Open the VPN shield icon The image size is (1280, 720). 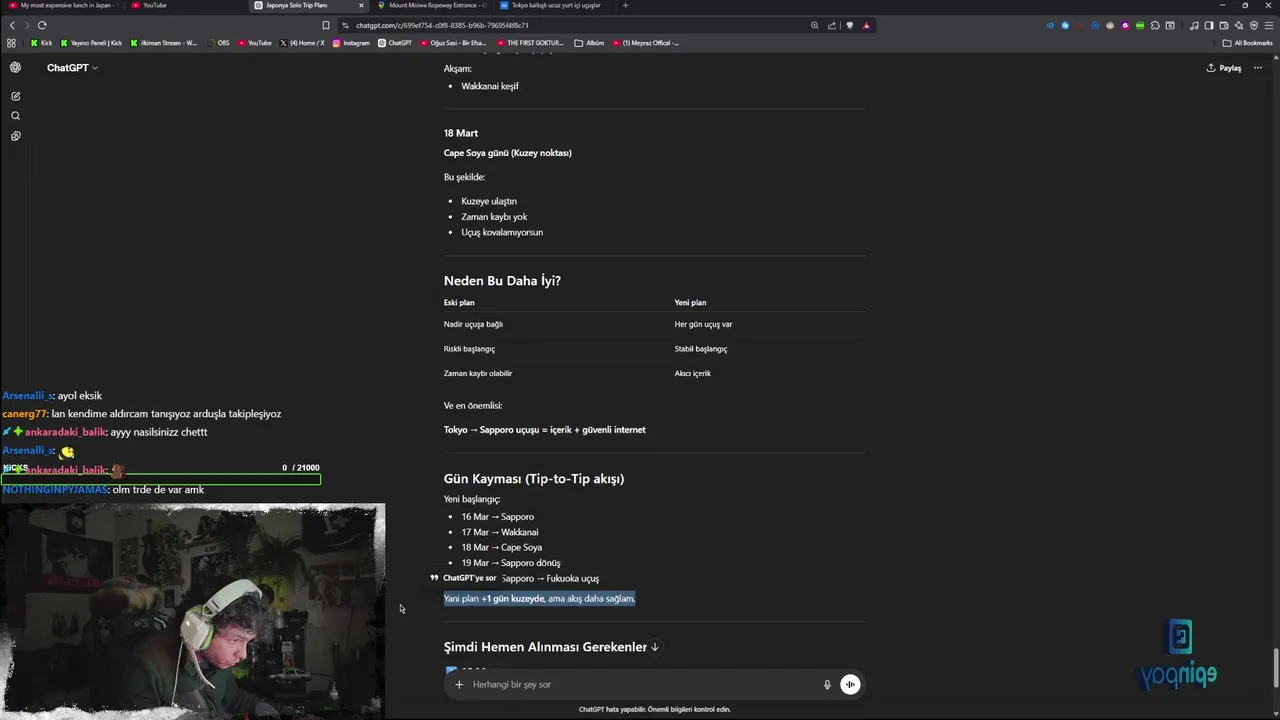1254,25
